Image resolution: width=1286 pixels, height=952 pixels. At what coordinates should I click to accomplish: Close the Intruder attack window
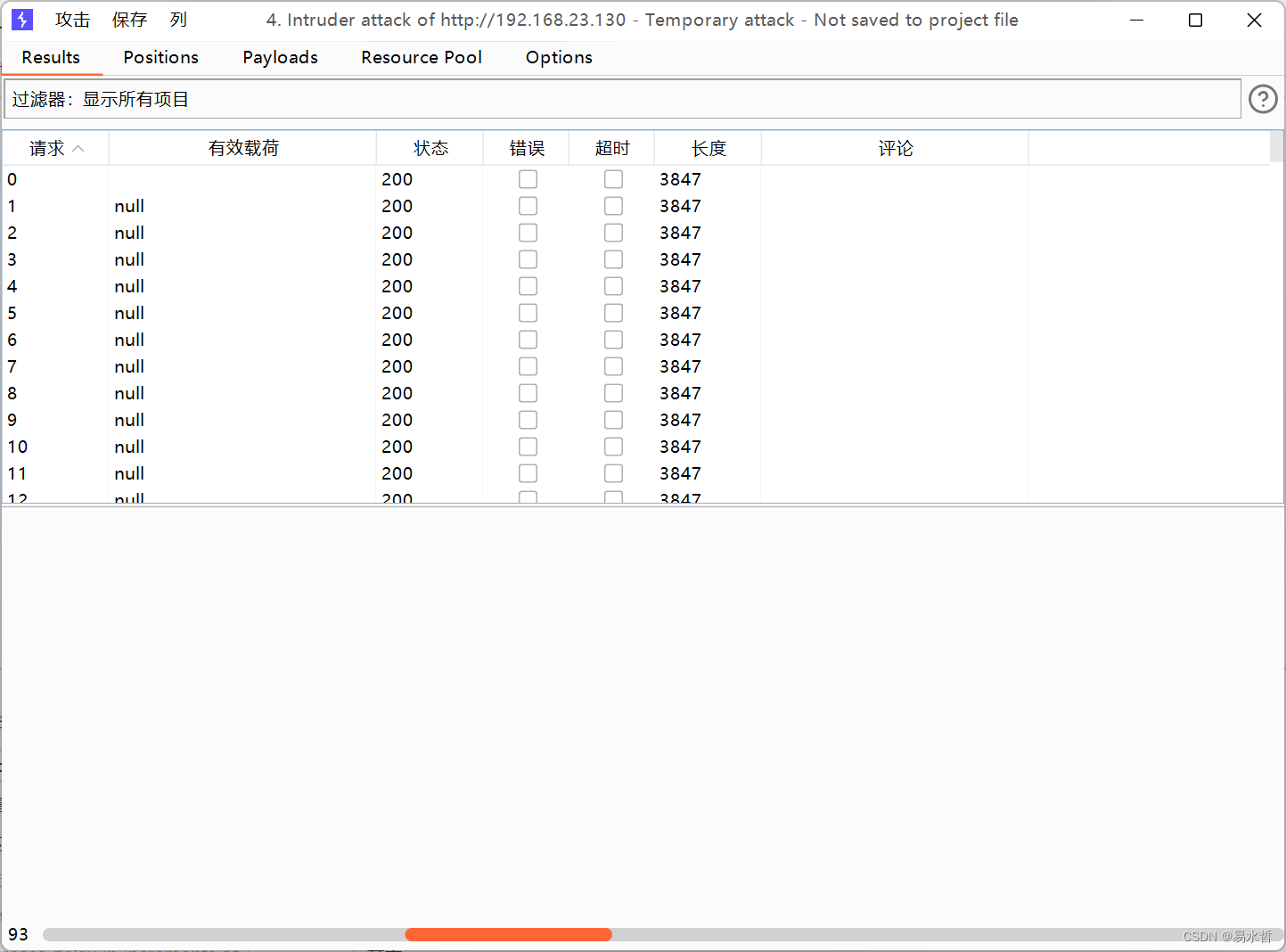click(1254, 20)
